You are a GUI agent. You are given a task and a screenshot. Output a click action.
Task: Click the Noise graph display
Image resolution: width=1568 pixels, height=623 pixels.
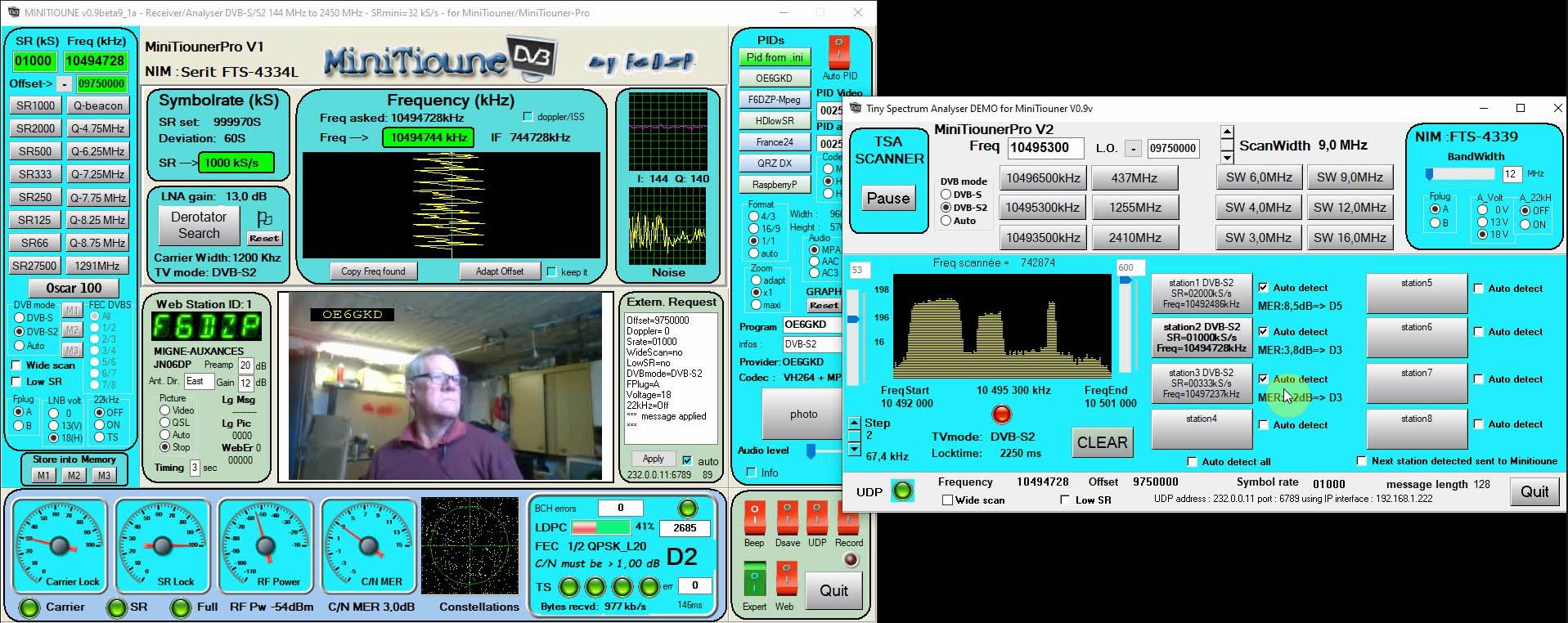point(667,225)
